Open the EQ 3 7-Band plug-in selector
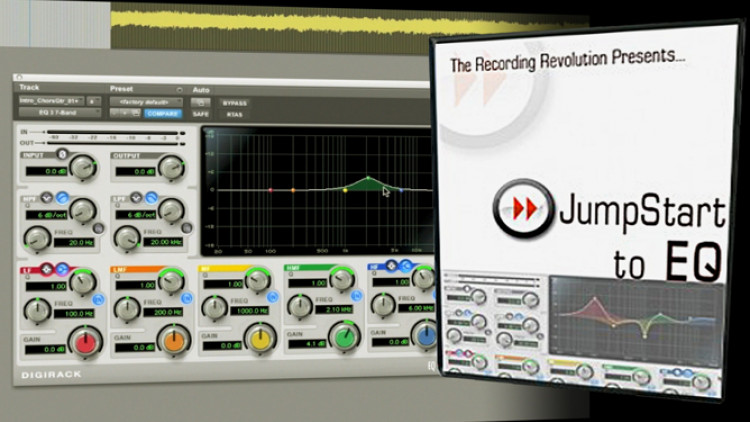The width and height of the screenshot is (750, 422). point(60,112)
